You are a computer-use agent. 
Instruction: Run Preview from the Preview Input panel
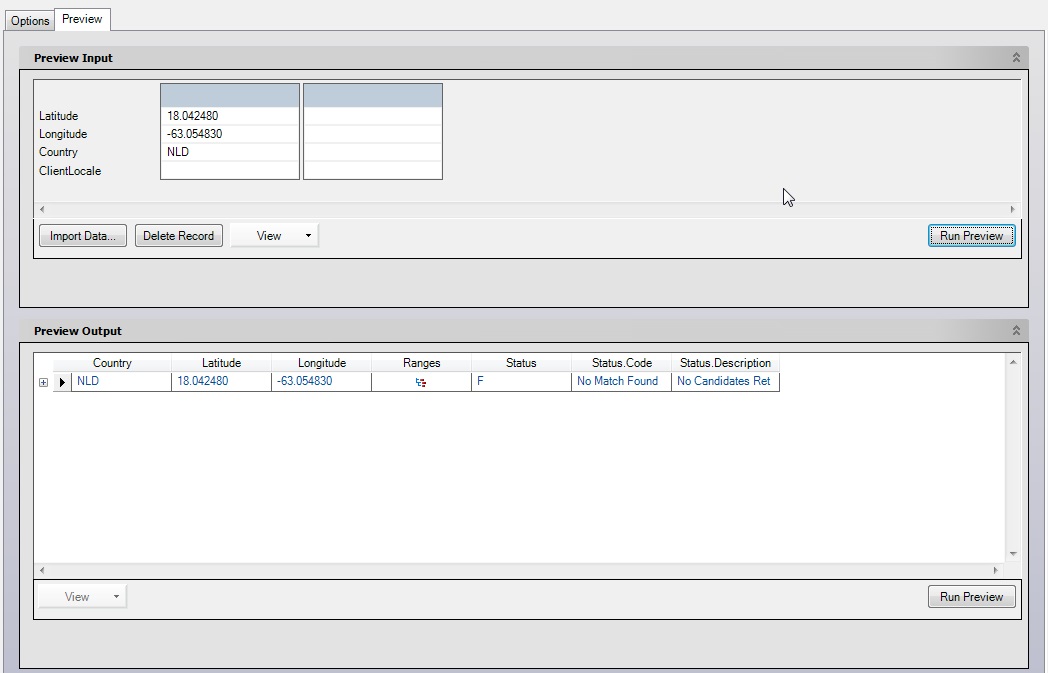(x=971, y=235)
